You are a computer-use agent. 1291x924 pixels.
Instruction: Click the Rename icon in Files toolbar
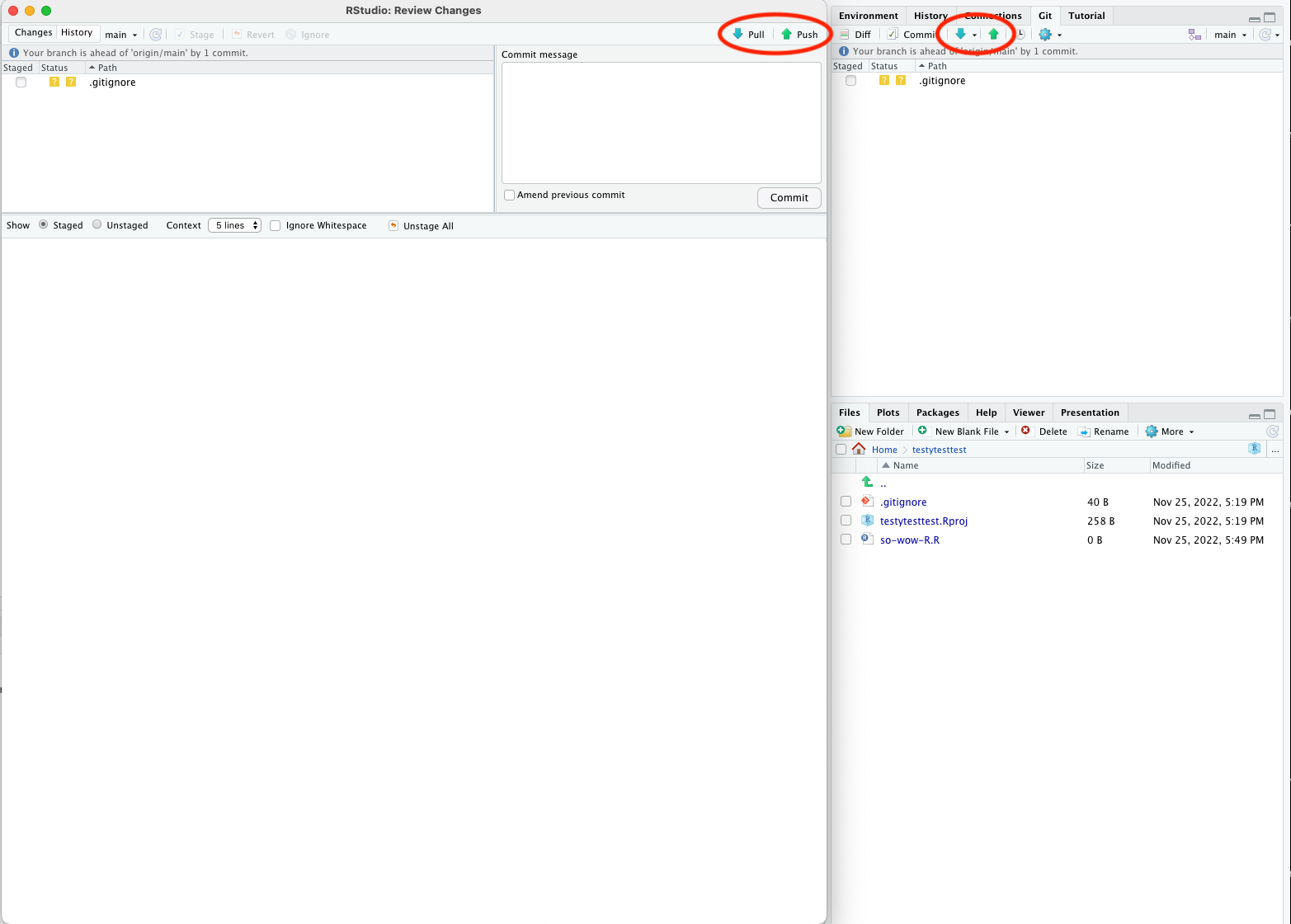tap(1084, 431)
